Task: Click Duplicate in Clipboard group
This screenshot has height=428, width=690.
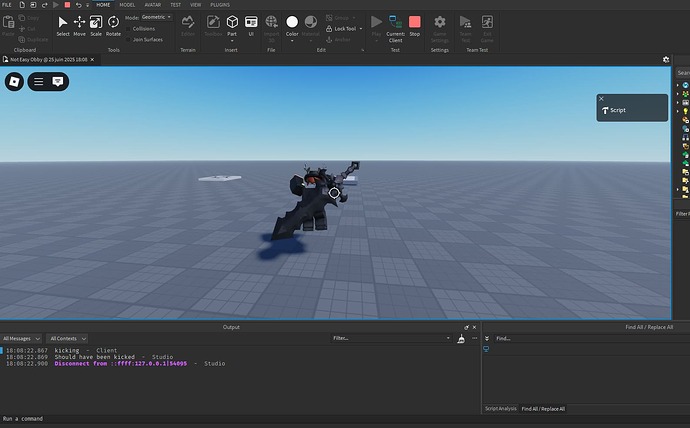Action: (33, 40)
